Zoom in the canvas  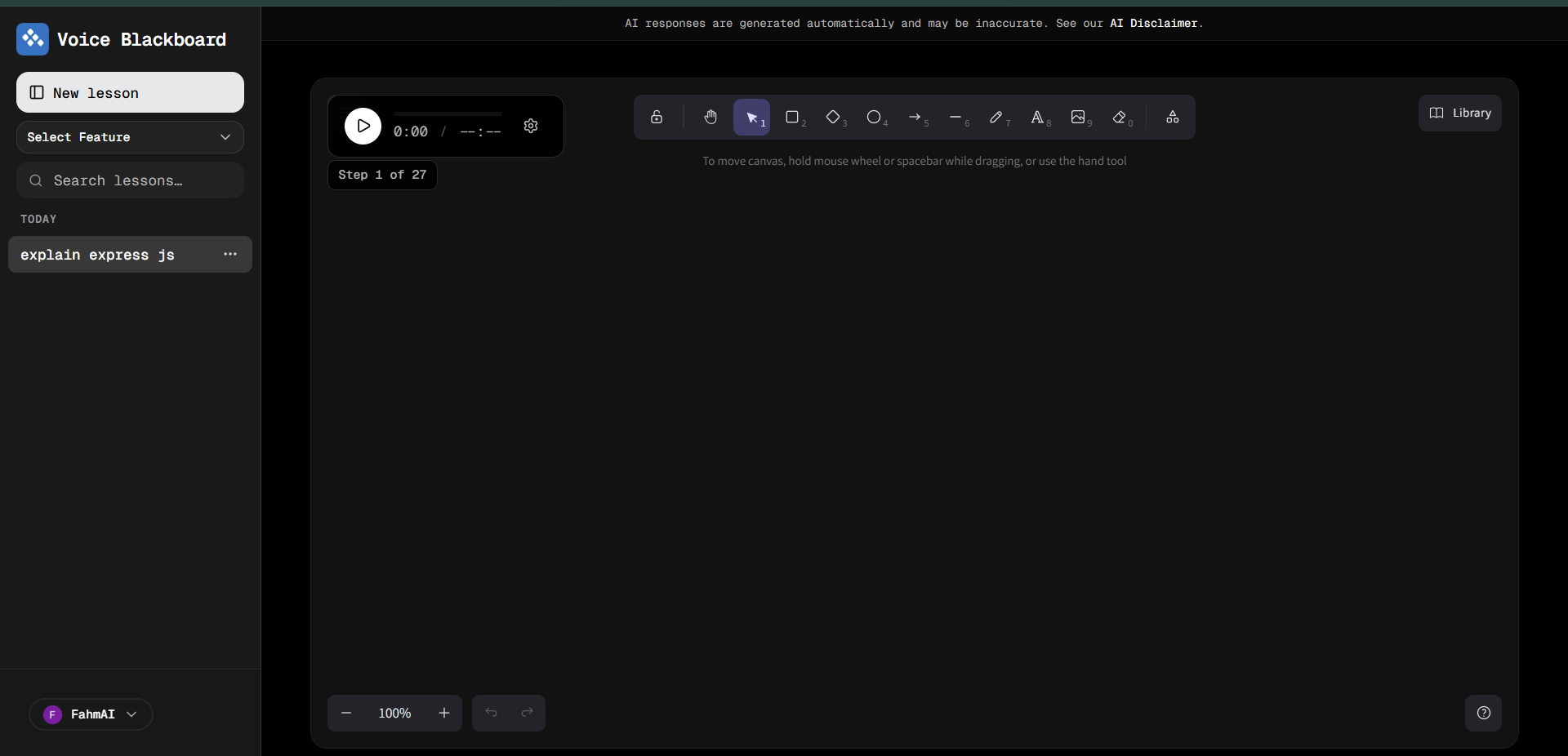point(444,713)
